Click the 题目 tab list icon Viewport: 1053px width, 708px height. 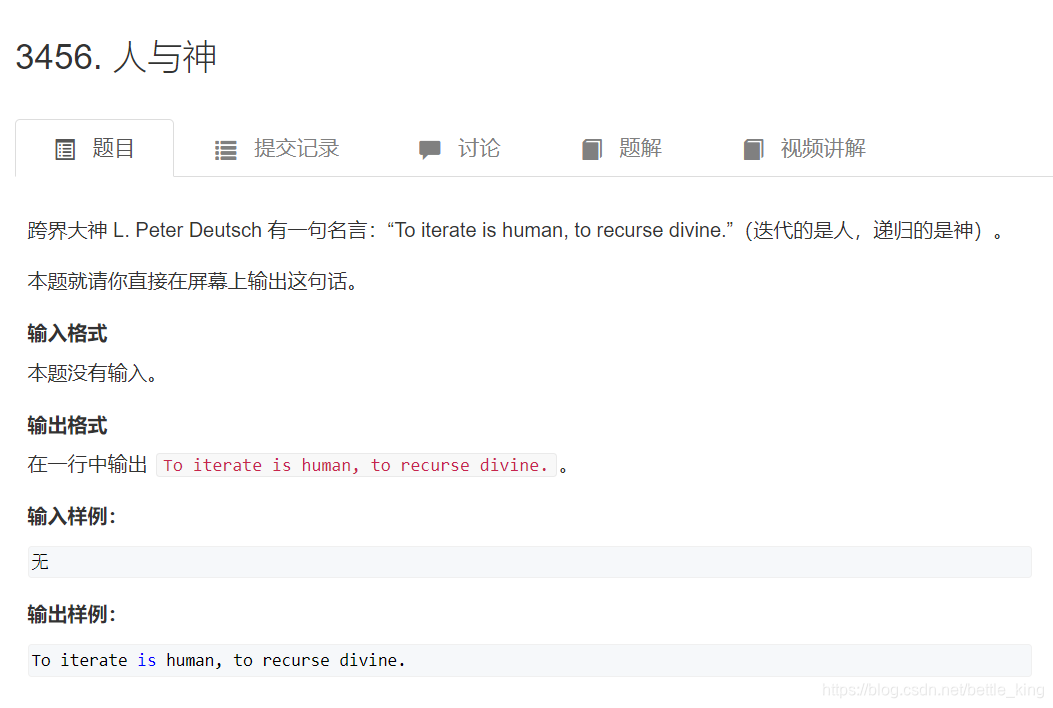click(65, 149)
